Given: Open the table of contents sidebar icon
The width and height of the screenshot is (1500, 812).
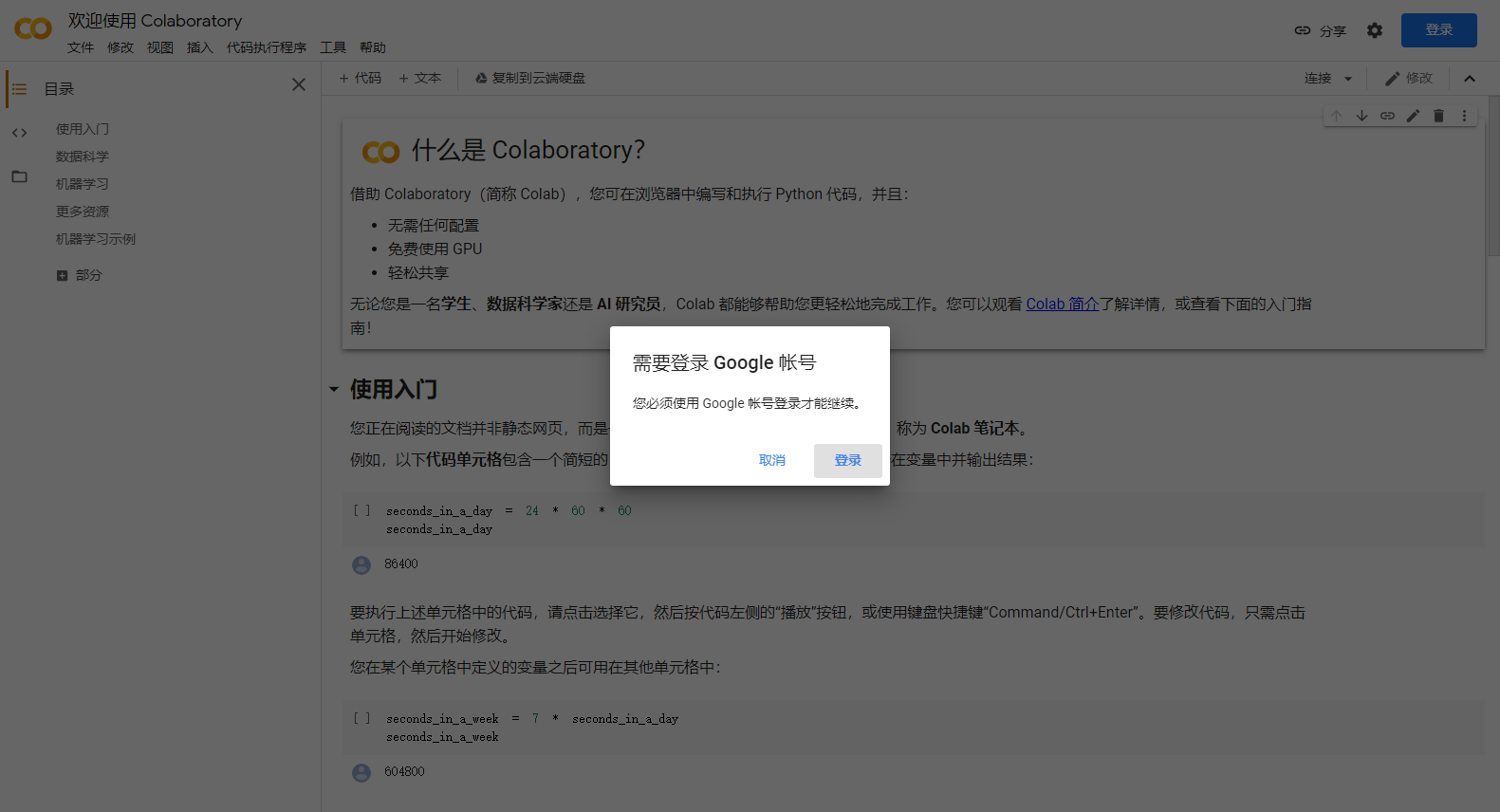Looking at the screenshot, I should point(19,89).
